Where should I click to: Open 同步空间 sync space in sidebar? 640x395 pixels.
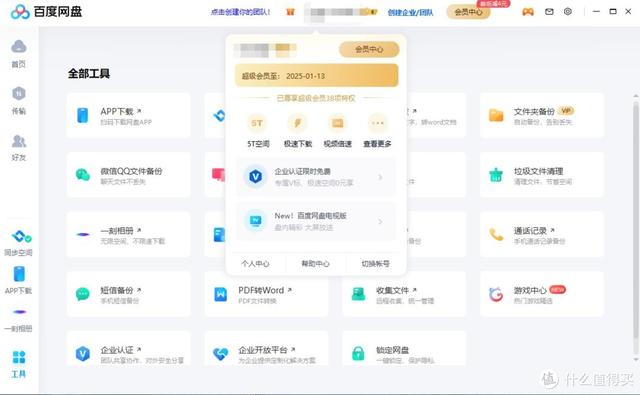coord(19,242)
